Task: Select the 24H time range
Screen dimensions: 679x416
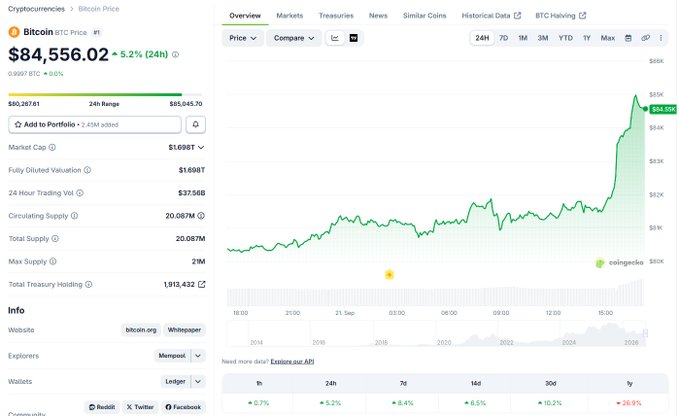Action: pos(482,38)
